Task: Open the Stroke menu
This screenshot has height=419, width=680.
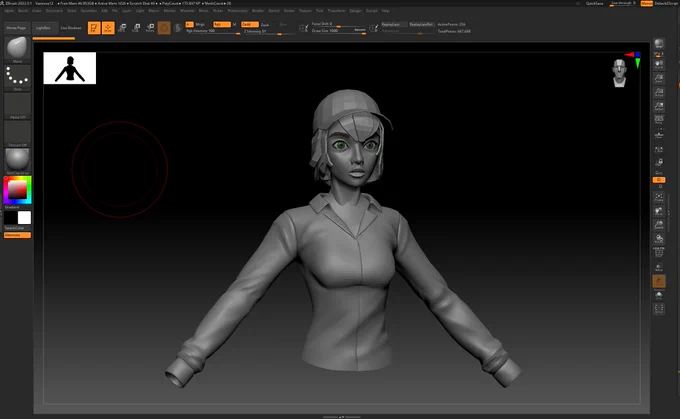Action: 289,10
